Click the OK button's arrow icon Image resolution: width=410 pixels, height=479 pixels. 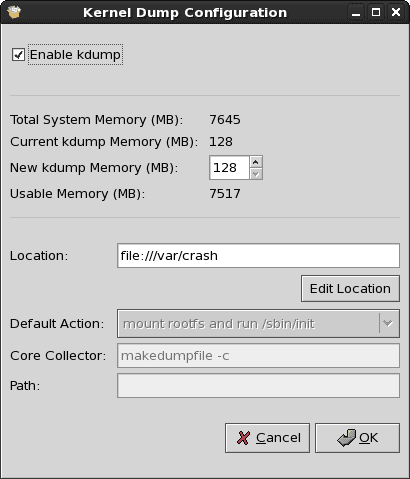coord(347,438)
